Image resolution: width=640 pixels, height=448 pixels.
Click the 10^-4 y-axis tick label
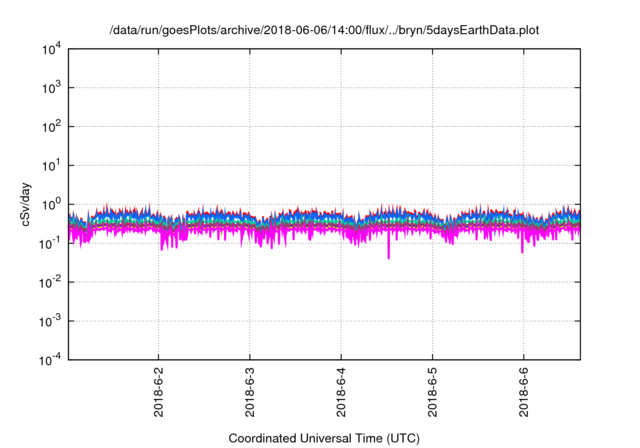51,360
